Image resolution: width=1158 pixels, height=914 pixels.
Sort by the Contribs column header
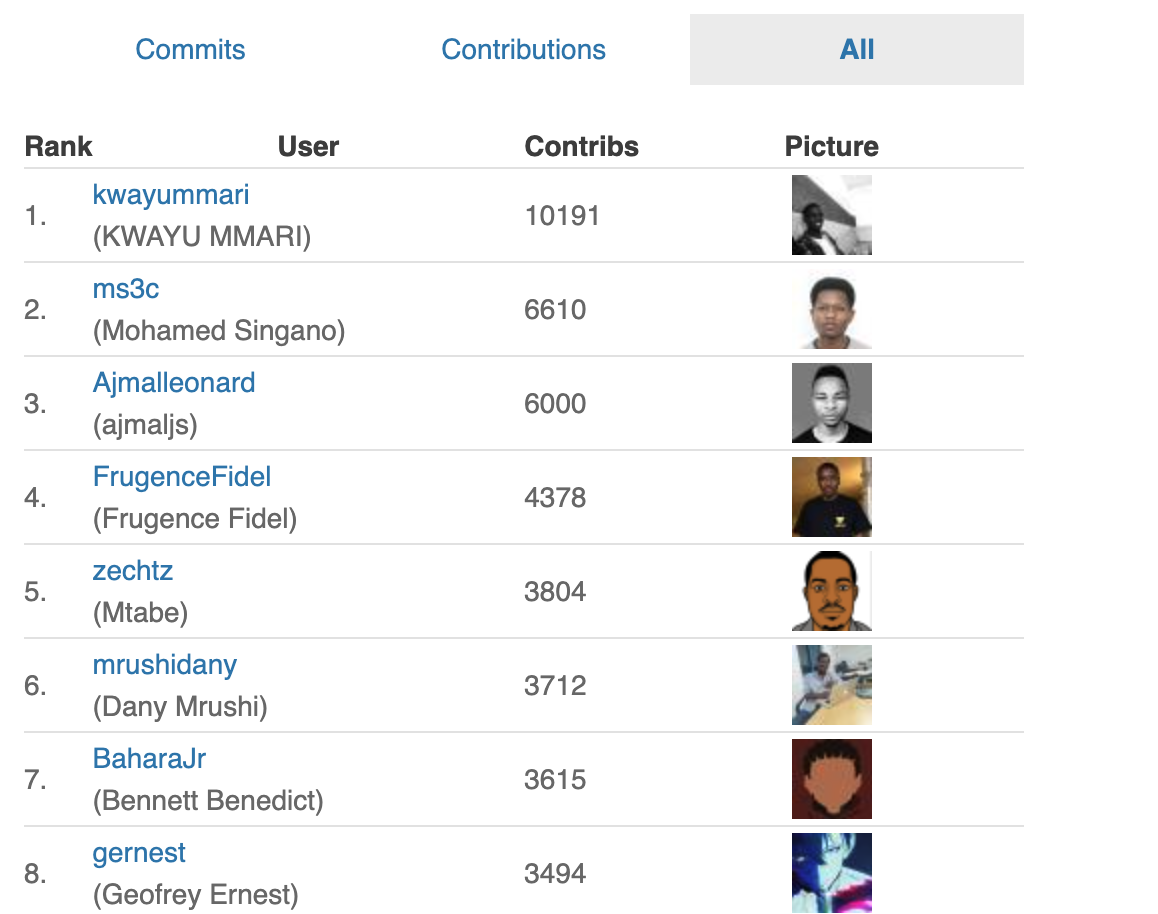[x=581, y=146]
